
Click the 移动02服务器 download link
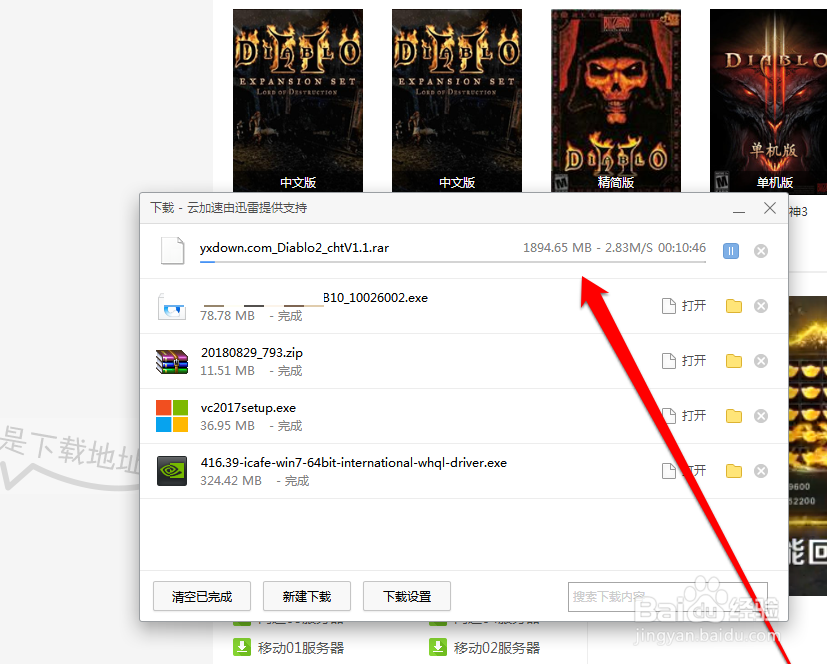496,648
